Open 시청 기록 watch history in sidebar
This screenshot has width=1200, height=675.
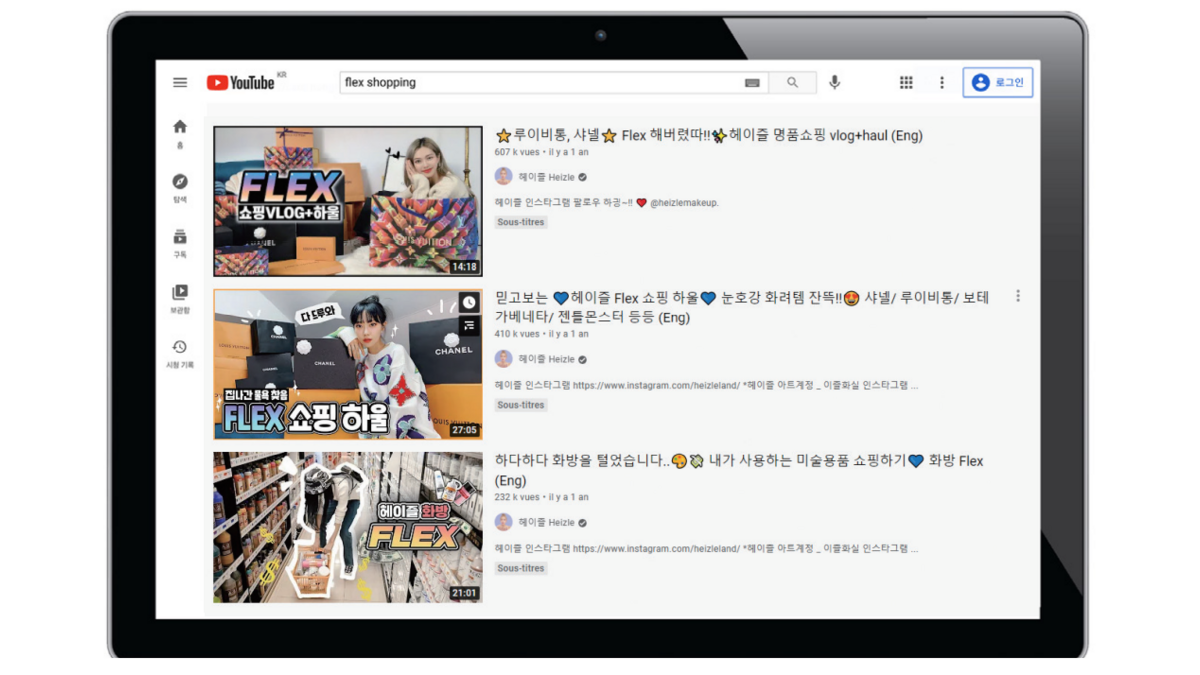click(x=180, y=353)
